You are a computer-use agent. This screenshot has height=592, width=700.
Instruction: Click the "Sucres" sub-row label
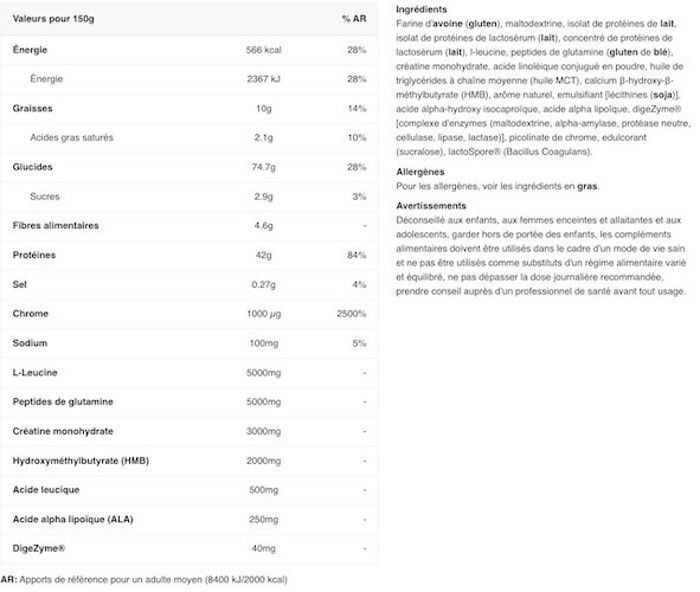click(x=47, y=196)
